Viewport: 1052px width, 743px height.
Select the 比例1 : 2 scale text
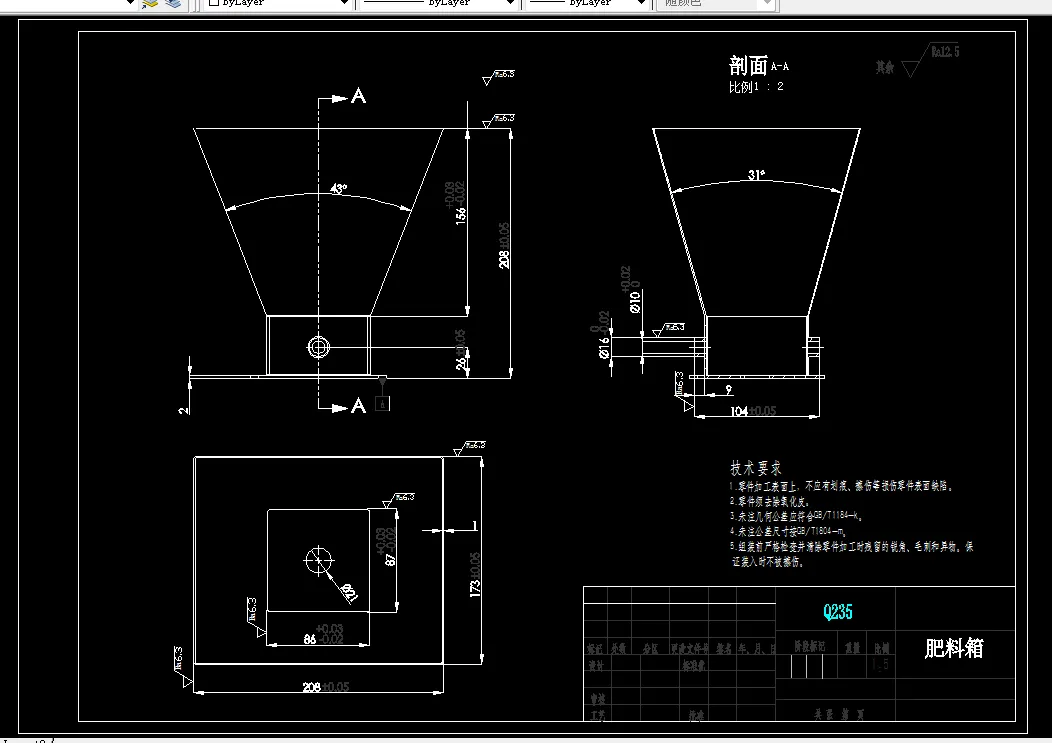click(x=756, y=87)
